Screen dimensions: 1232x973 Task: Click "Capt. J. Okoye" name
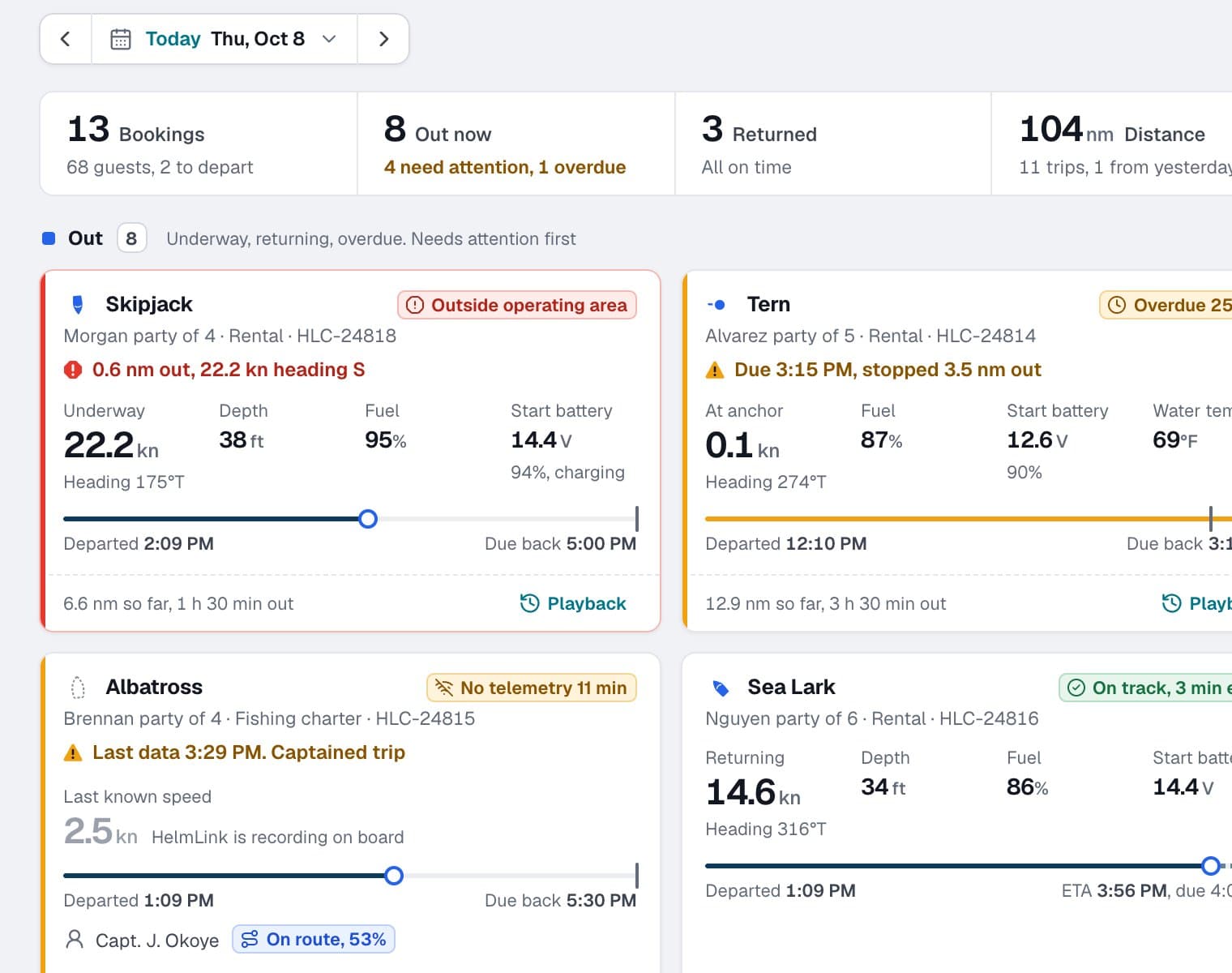pos(157,940)
